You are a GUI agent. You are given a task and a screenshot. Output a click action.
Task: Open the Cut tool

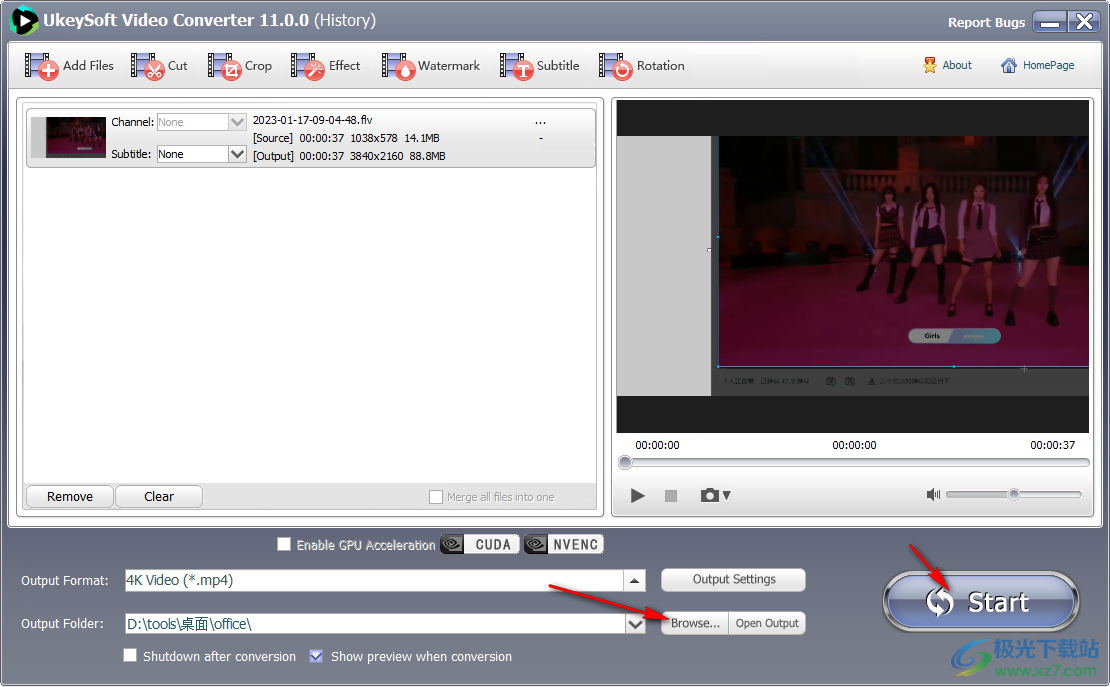(x=159, y=66)
